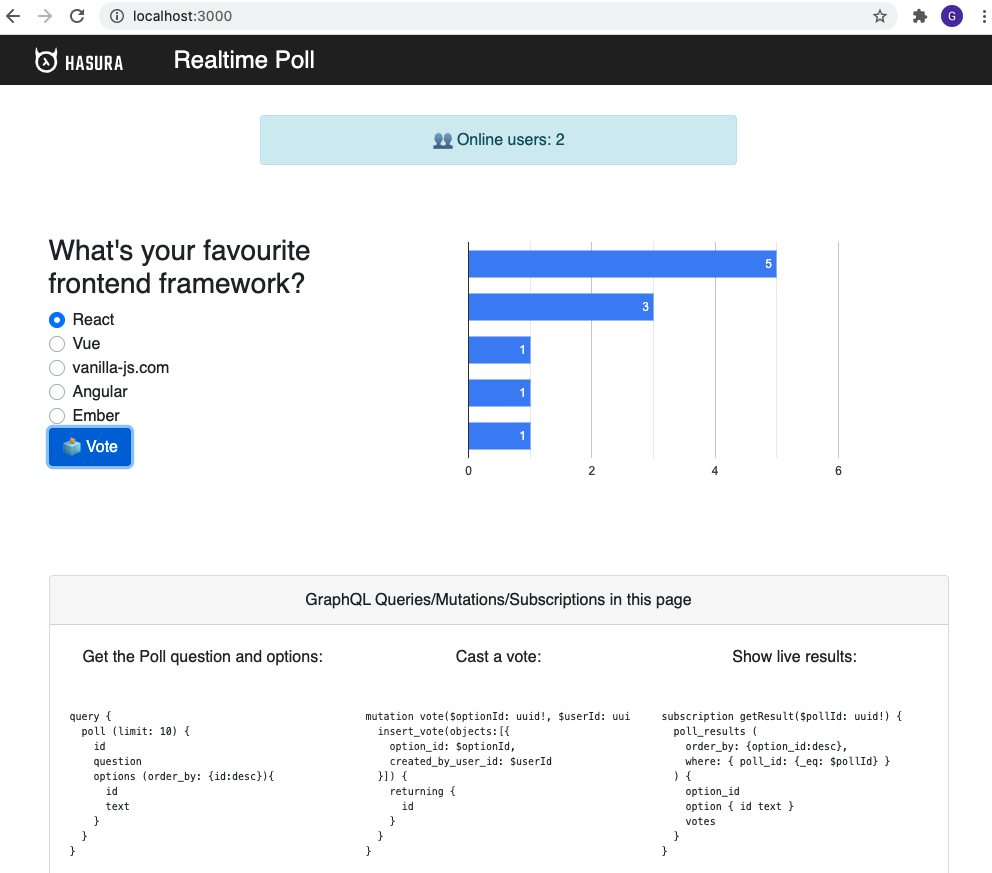Click the HASURA brand name text
Viewport: 992px width, 873px height.
pos(95,60)
